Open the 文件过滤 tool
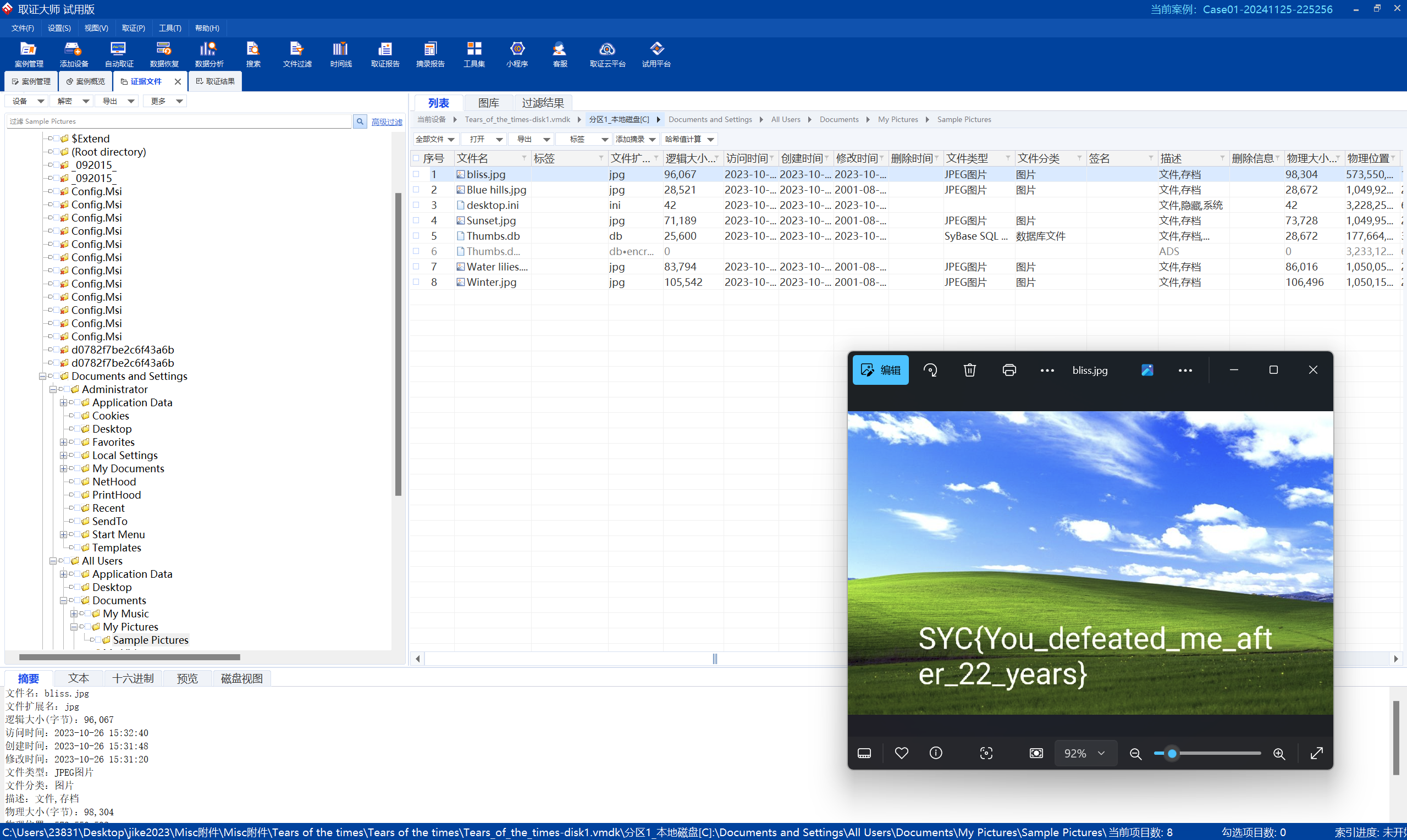The width and height of the screenshot is (1407, 840). [x=297, y=54]
